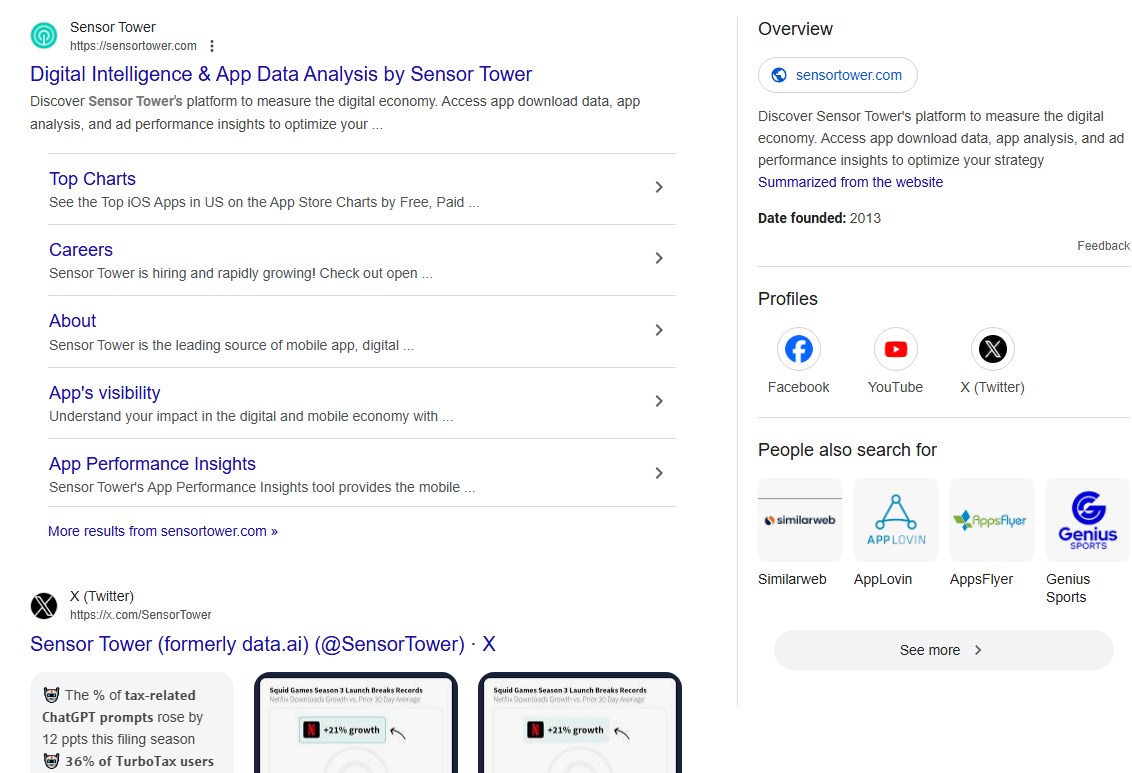Image resolution: width=1132 pixels, height=773 pixels.
Task: Click the AppsFlyer label
Action: (x=981, y=579)
